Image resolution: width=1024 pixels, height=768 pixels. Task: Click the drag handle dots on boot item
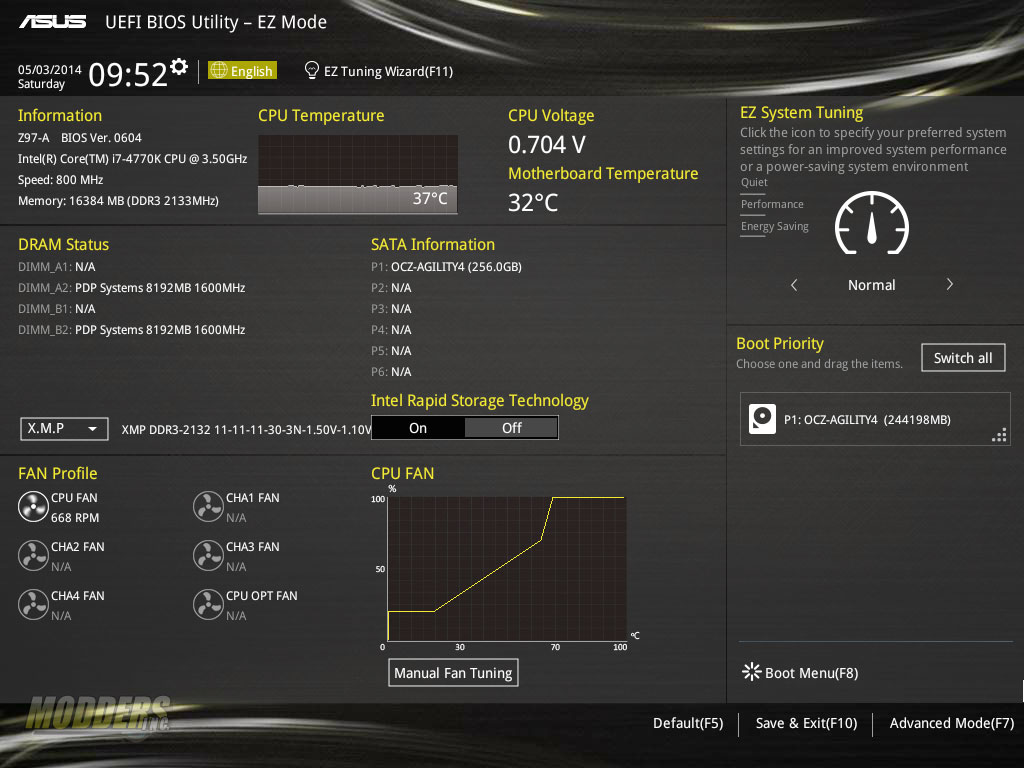pos(999,436)
